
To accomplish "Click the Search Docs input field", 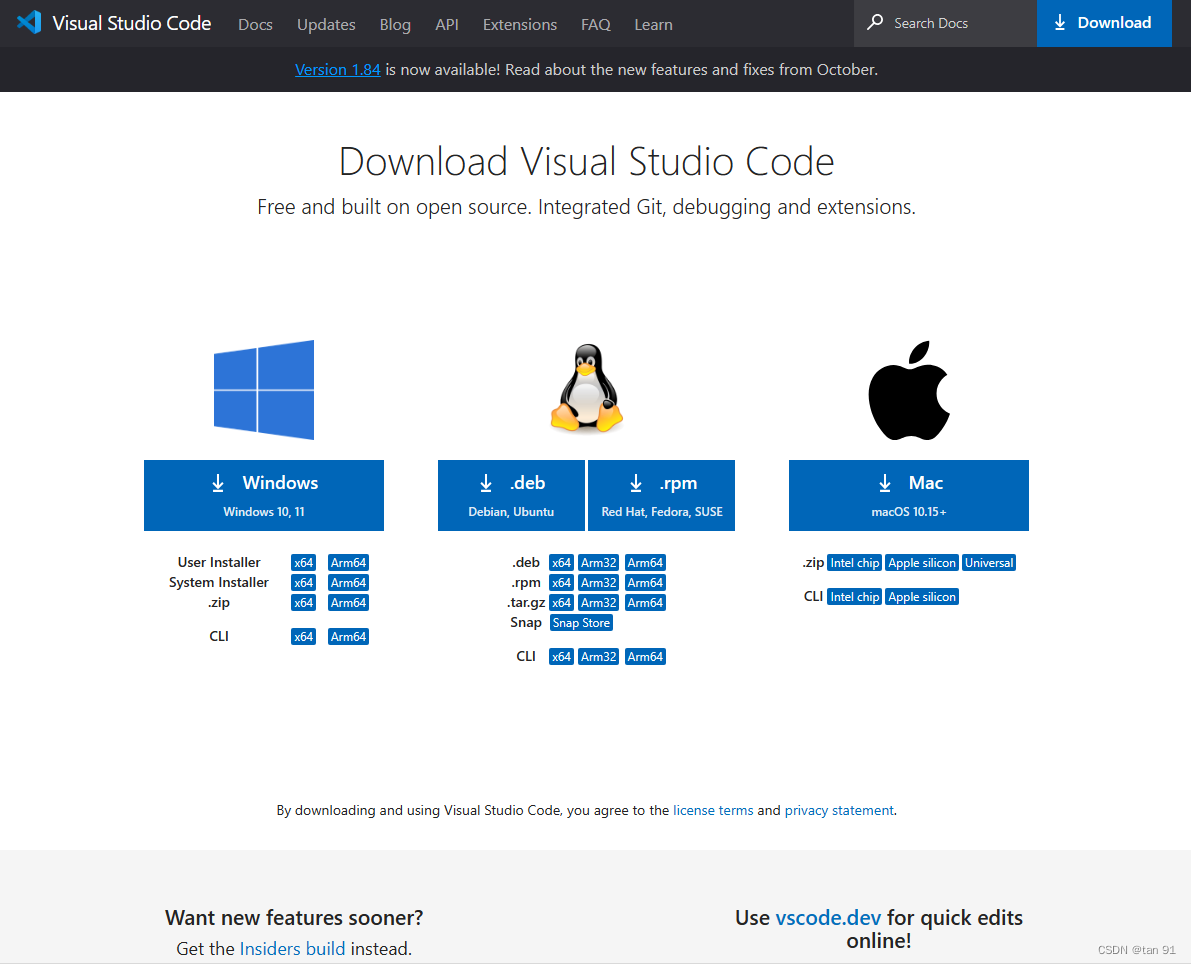I will pyautogui.click(x=945, y=23).
